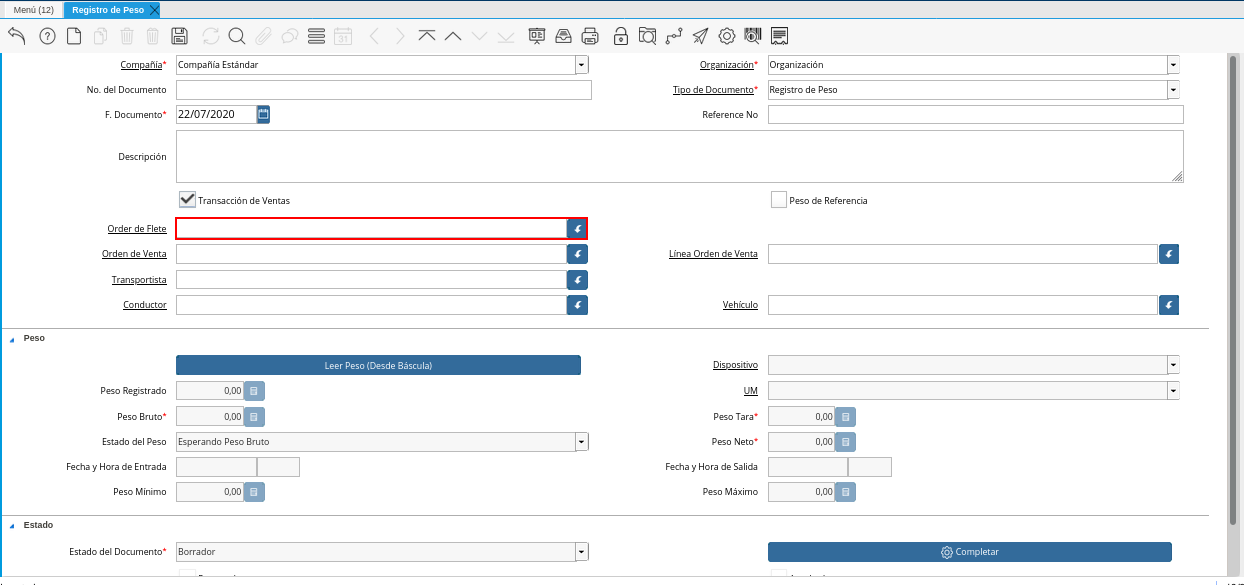Image resolution: width=1244 pixels, height=585 pixels.
Task: Create a new record with blank page icon
Action: [x=74, y=36]
